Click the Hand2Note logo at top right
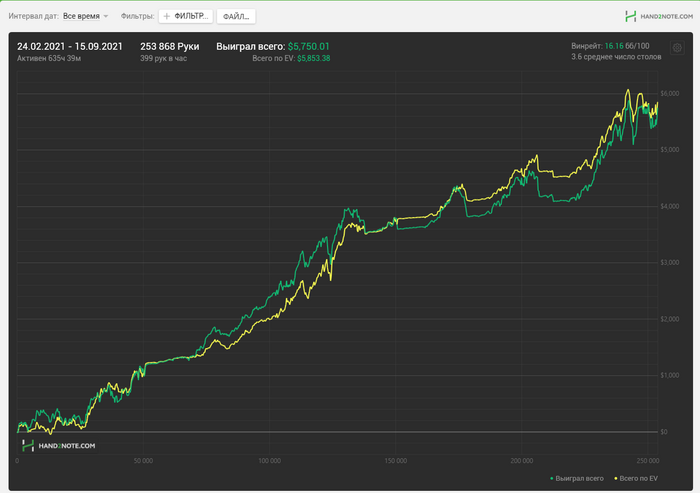 click(x=659, y=17)
